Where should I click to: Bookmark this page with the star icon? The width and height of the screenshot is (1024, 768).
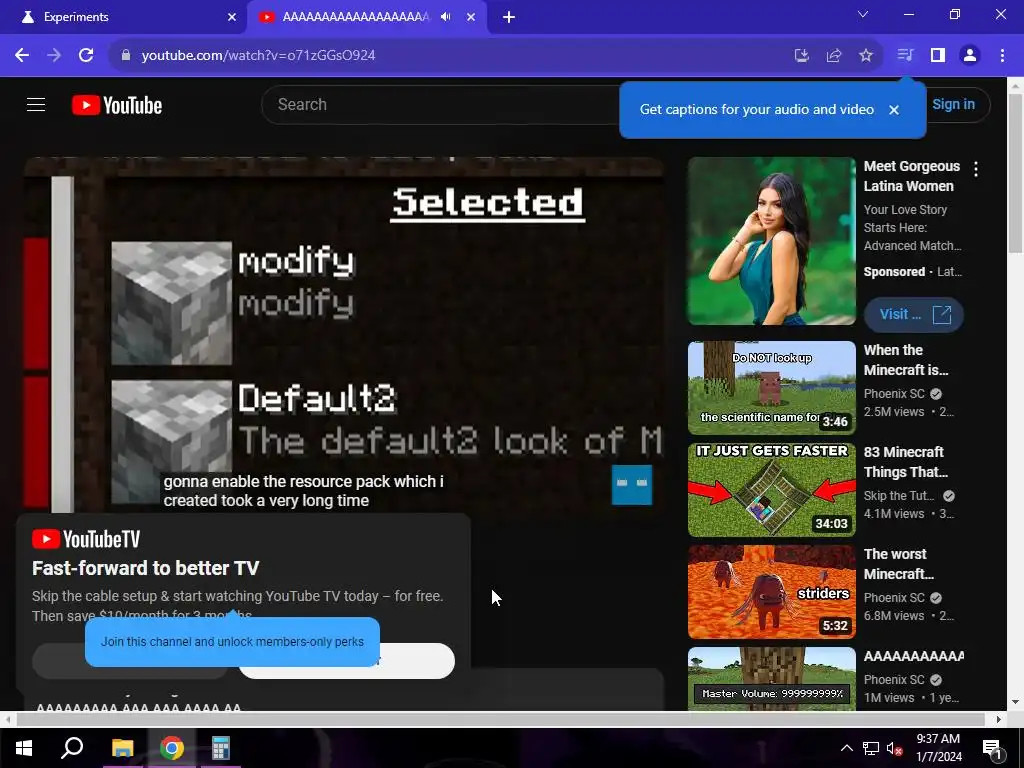tap(866, 56)
